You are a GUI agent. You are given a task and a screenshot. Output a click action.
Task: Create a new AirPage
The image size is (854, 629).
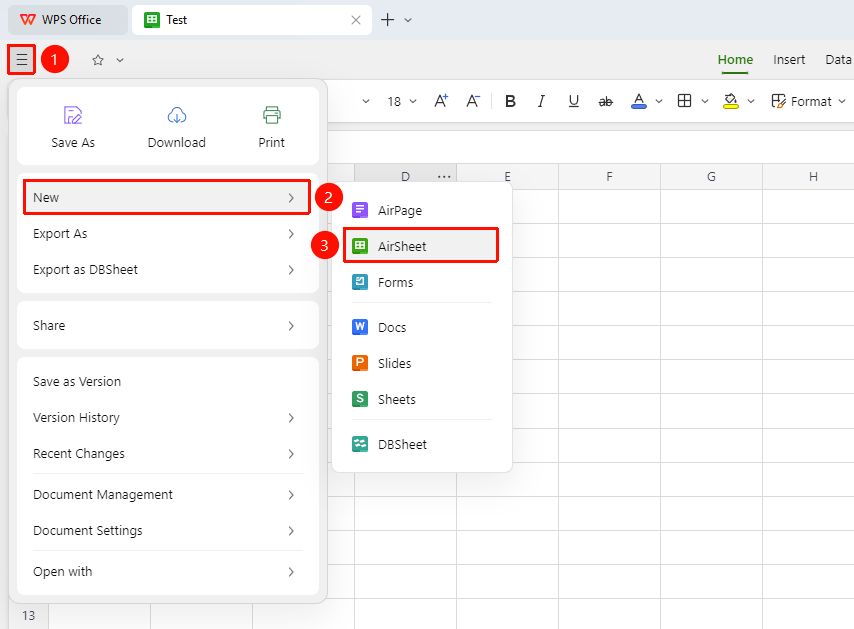422,210
